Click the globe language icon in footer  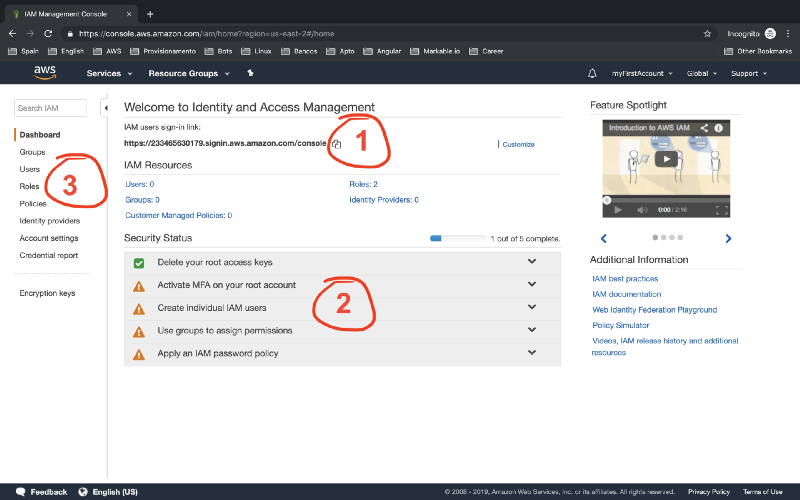coord(83,492)
